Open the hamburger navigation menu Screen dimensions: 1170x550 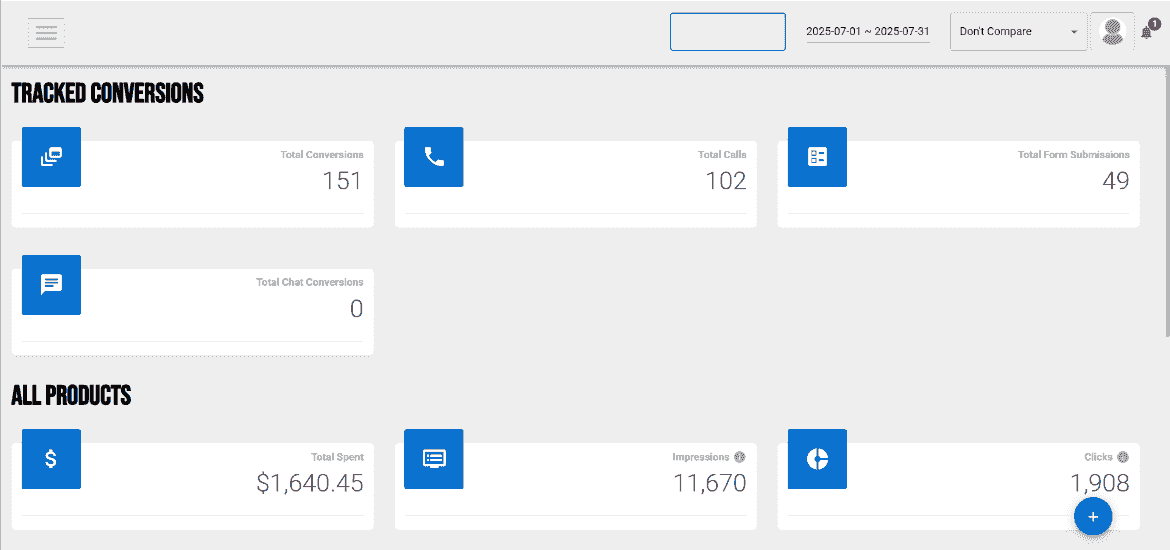[46, 33]
